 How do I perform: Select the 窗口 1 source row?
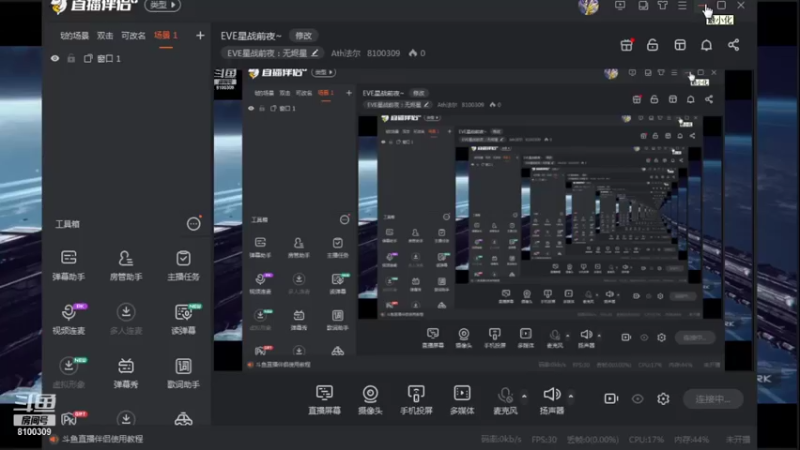pyautogui.click(x=128, y=59)
